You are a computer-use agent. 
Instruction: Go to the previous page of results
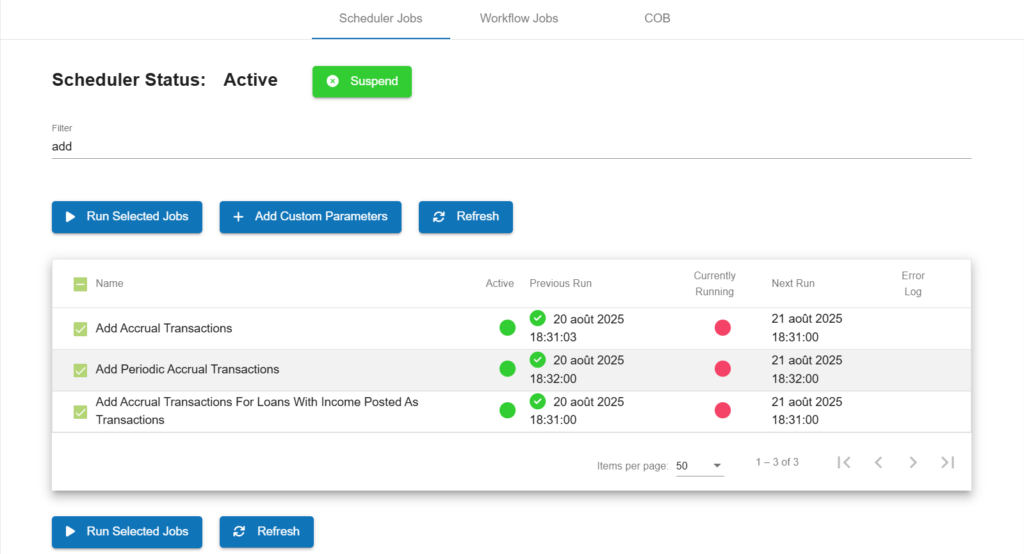click(878, 463)
